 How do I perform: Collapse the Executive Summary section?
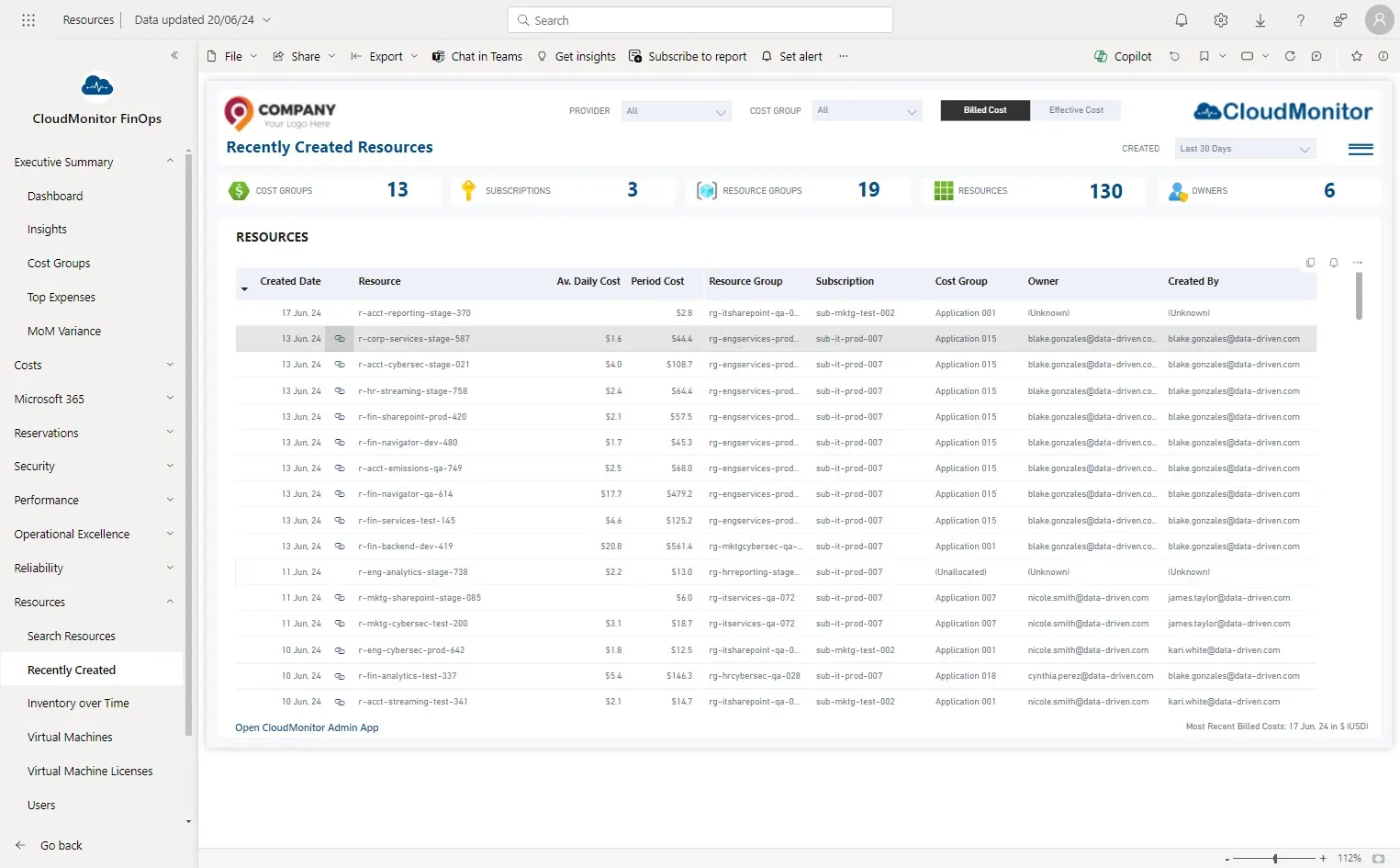(x=170, y=162)
